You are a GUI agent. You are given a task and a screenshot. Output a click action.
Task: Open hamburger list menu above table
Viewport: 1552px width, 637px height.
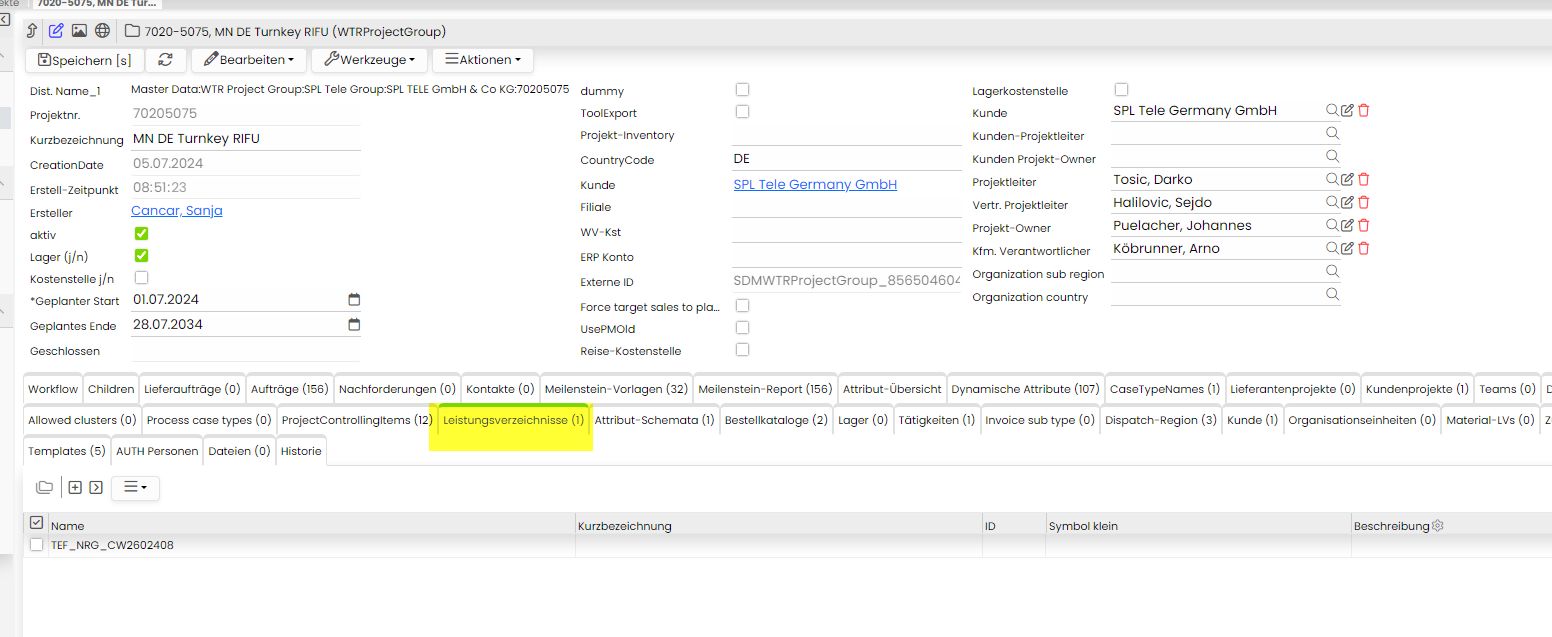pos(135,487)
